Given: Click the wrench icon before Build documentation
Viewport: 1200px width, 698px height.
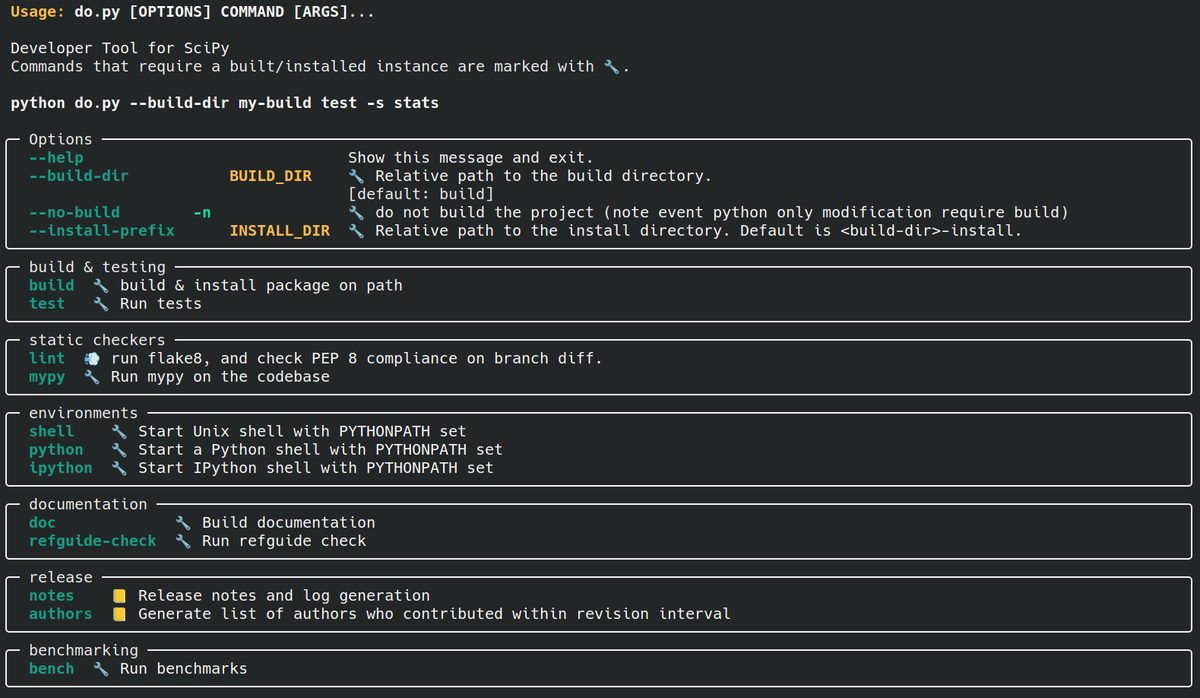Looking at the screenshot, I should click(x=183, y=523).
